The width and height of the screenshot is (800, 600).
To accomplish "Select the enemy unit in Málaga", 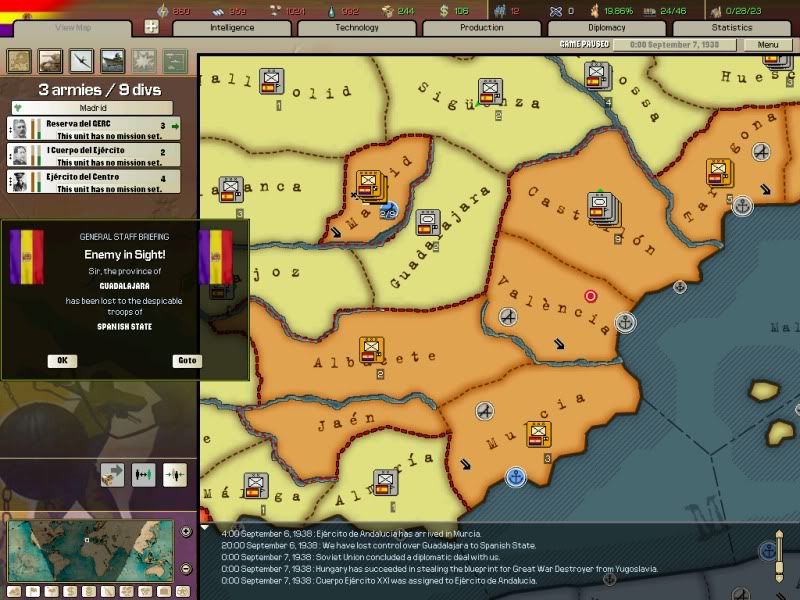I will [x=256, y=486].
